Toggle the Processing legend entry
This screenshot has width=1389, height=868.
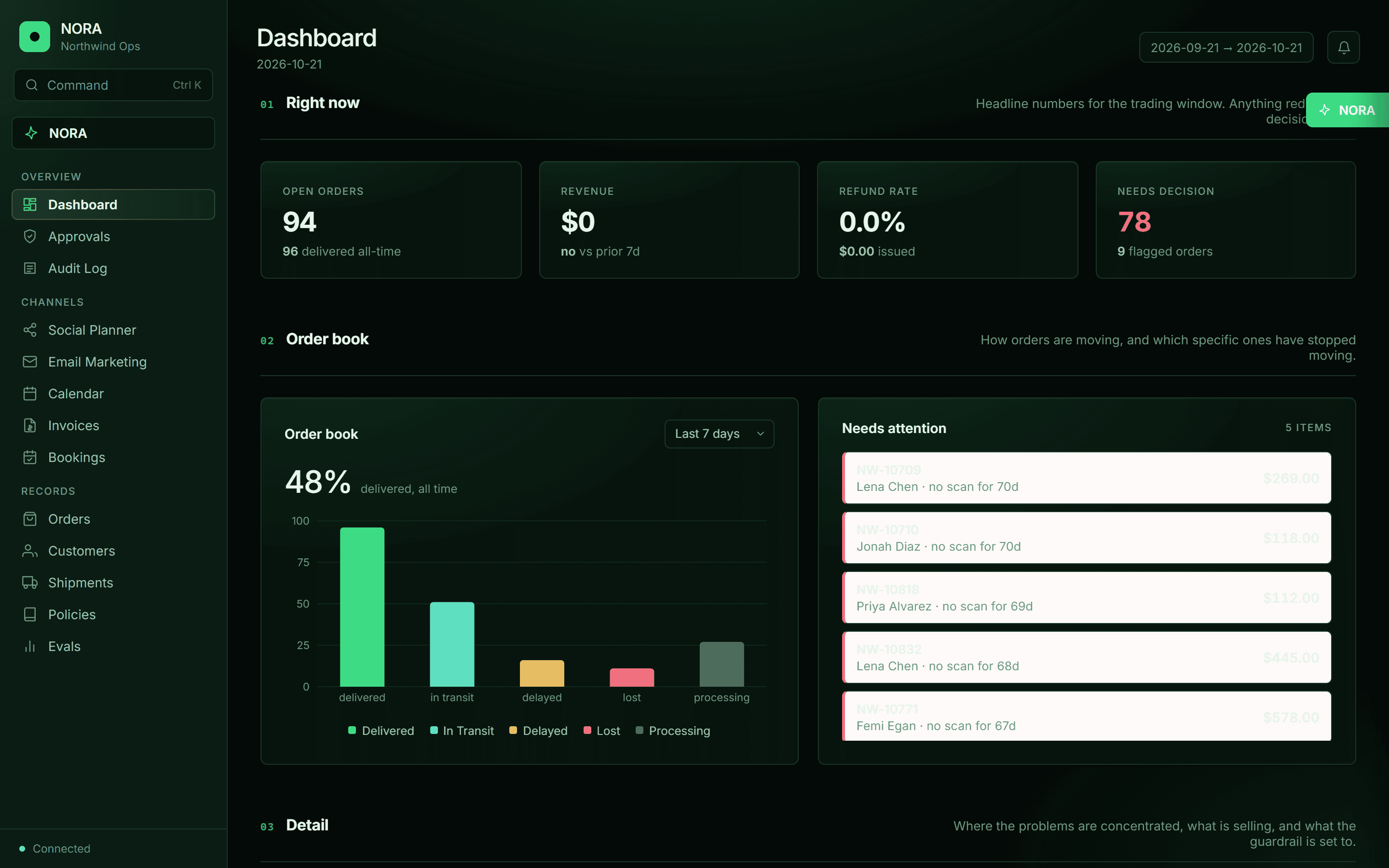[x=673, y=731]
